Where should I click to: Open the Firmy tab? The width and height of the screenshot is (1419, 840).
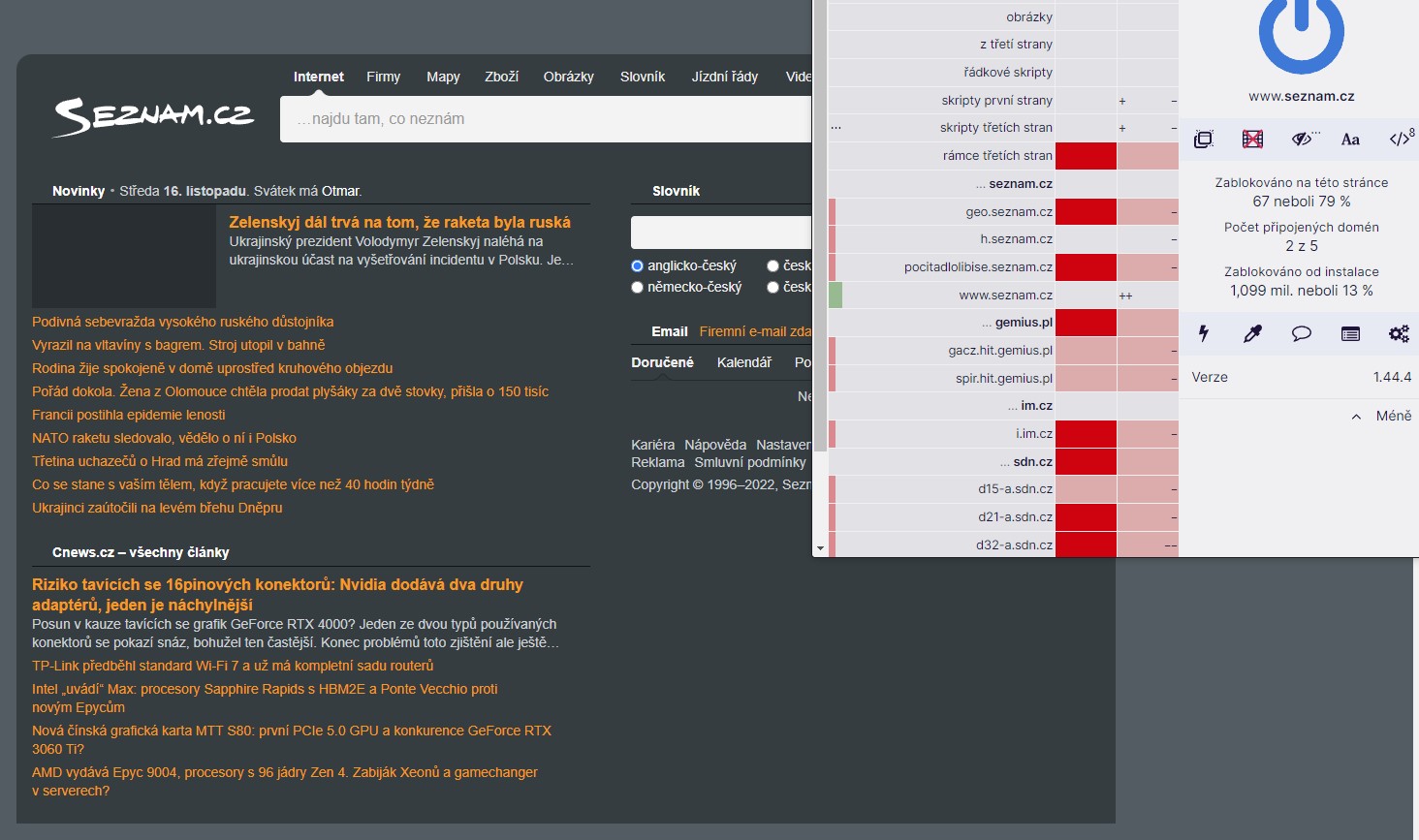click(x=384, y=77)
